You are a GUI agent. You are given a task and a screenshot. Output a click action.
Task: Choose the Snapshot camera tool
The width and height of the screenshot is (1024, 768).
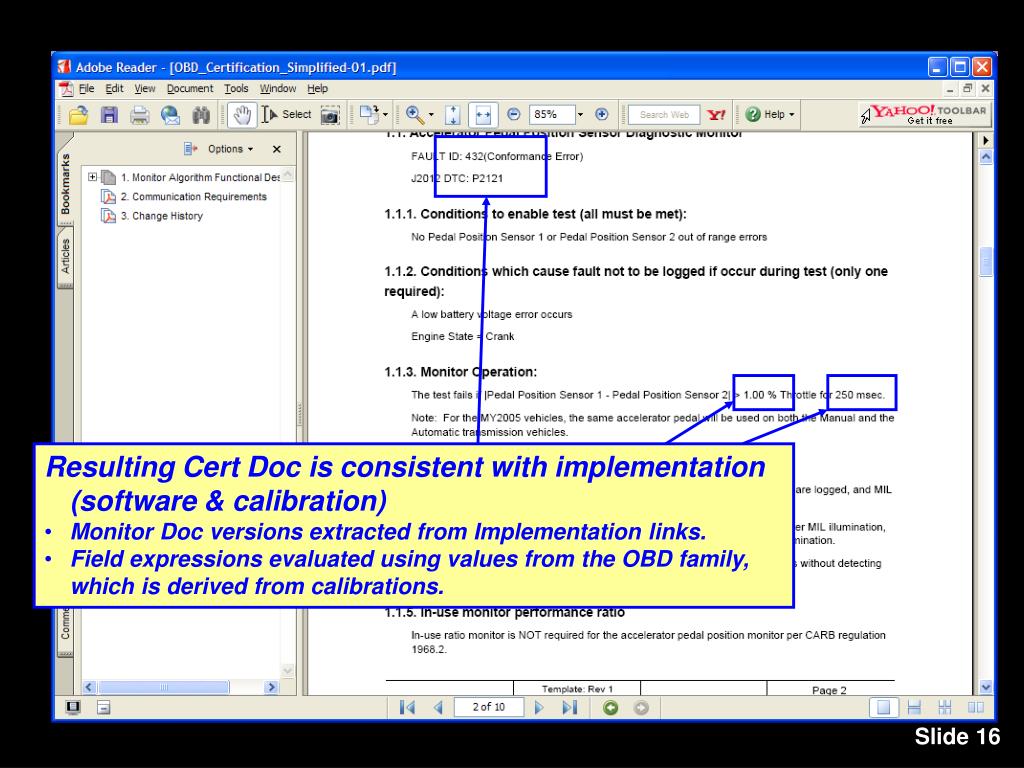tap(330, 115)
